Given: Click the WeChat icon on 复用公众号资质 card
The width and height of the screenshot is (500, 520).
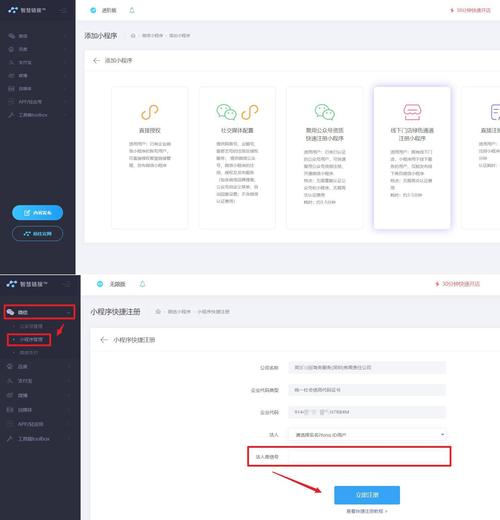Looking at the screenshot, I should click(324, 112).
